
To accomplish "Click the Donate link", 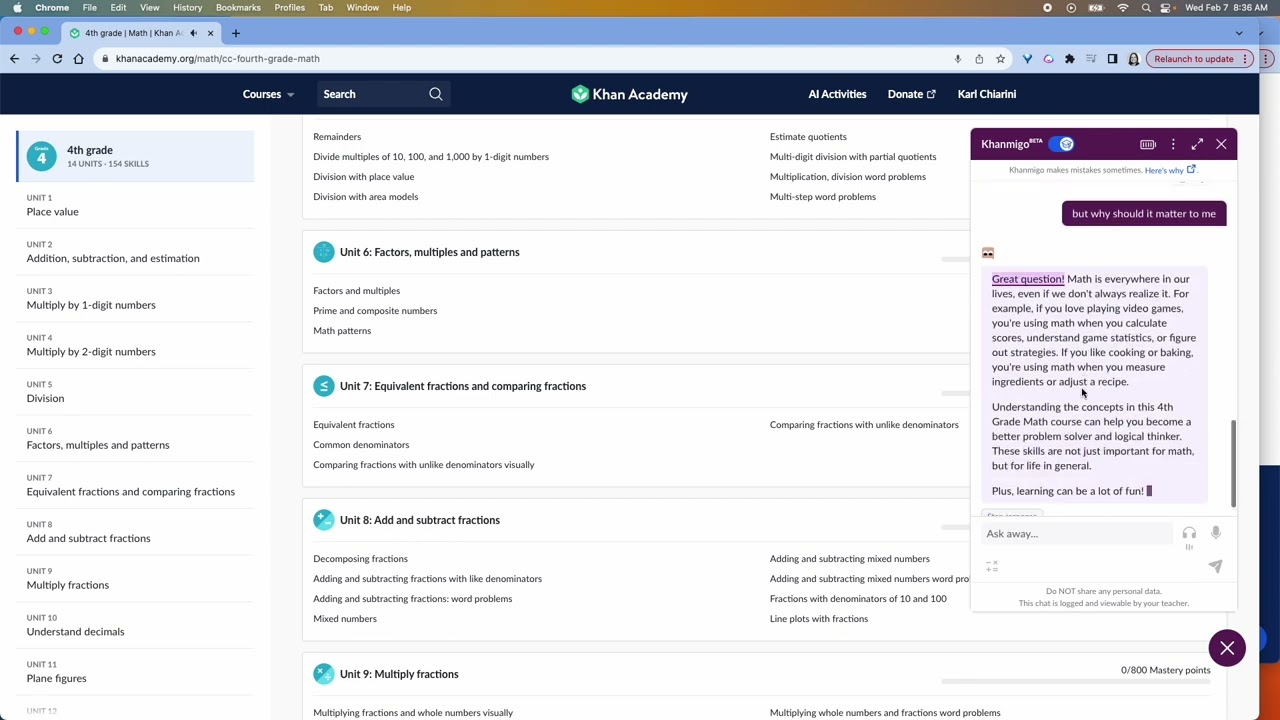I will 911,94.
